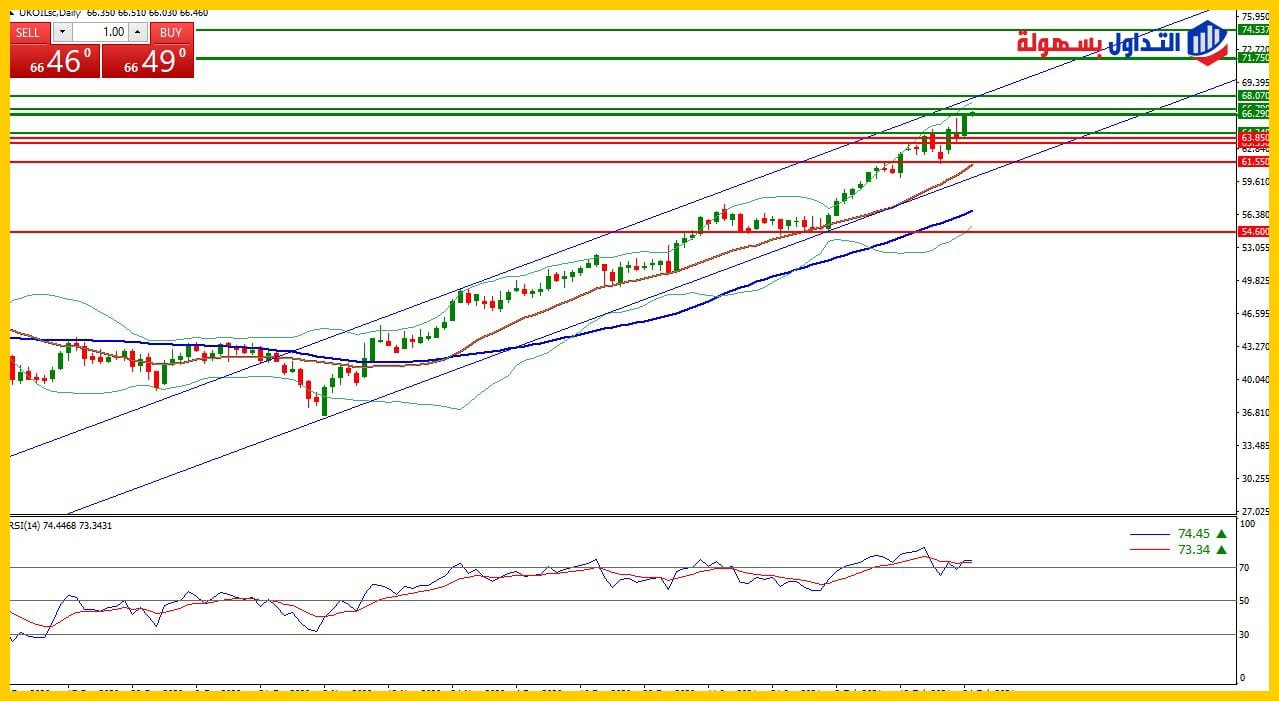Click the RSI scale 70 level label

point(1245,567)
